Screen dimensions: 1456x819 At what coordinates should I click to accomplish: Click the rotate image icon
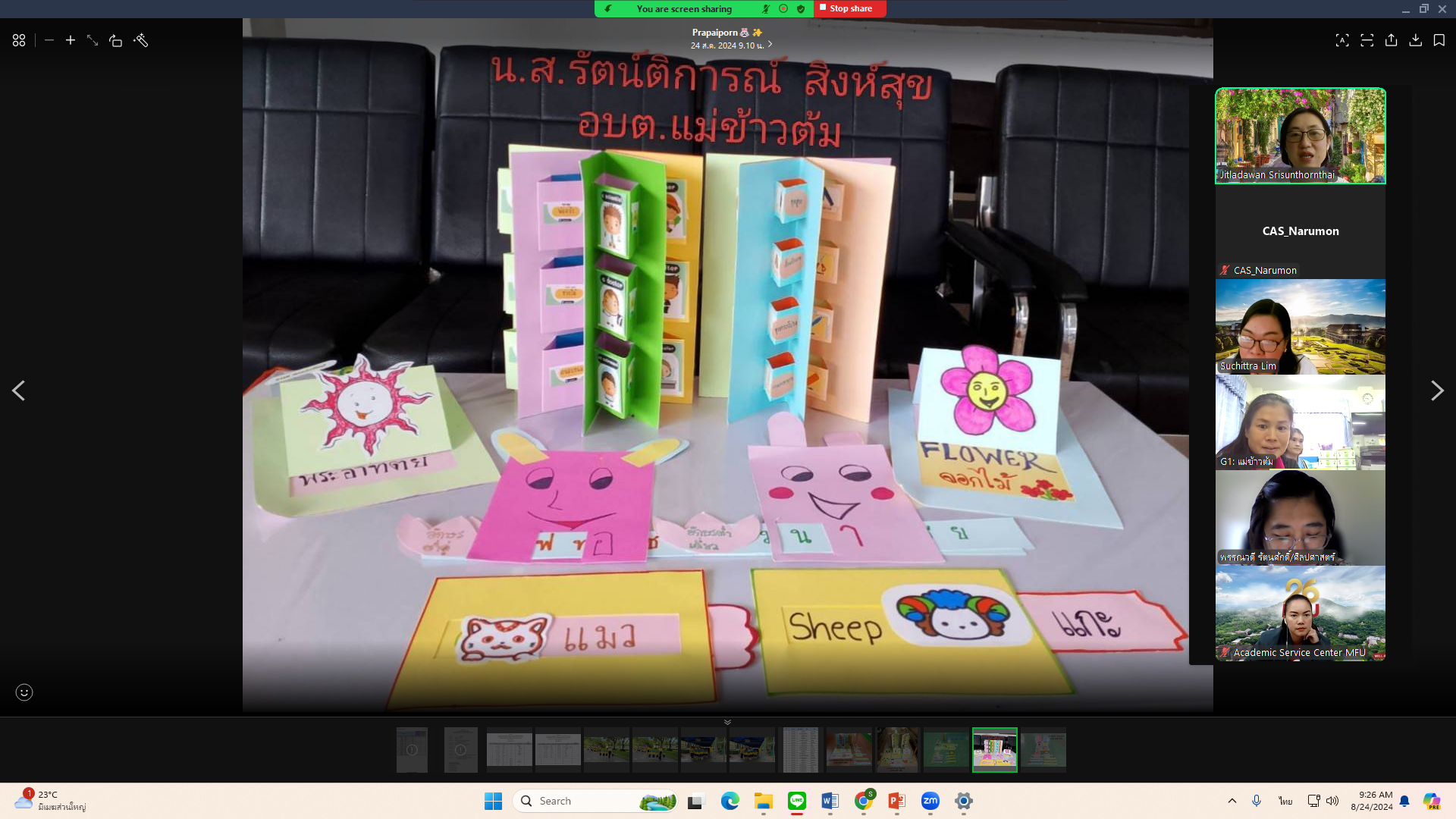pos(115,40)
